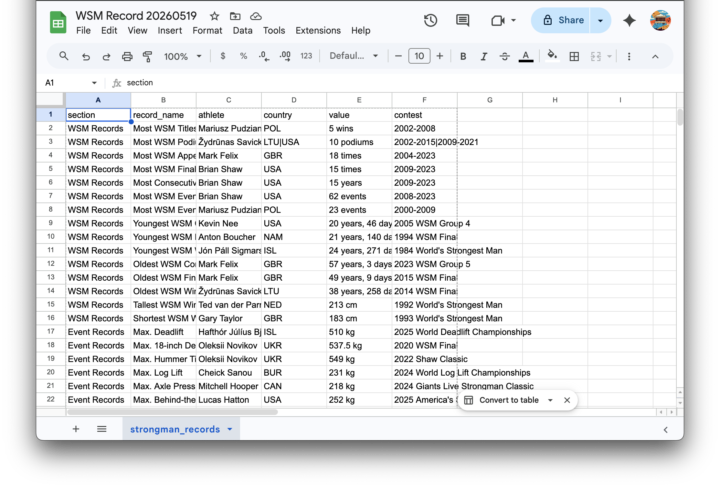Add a new sheet with plus icon
The image size is (720, 488).
76,429
